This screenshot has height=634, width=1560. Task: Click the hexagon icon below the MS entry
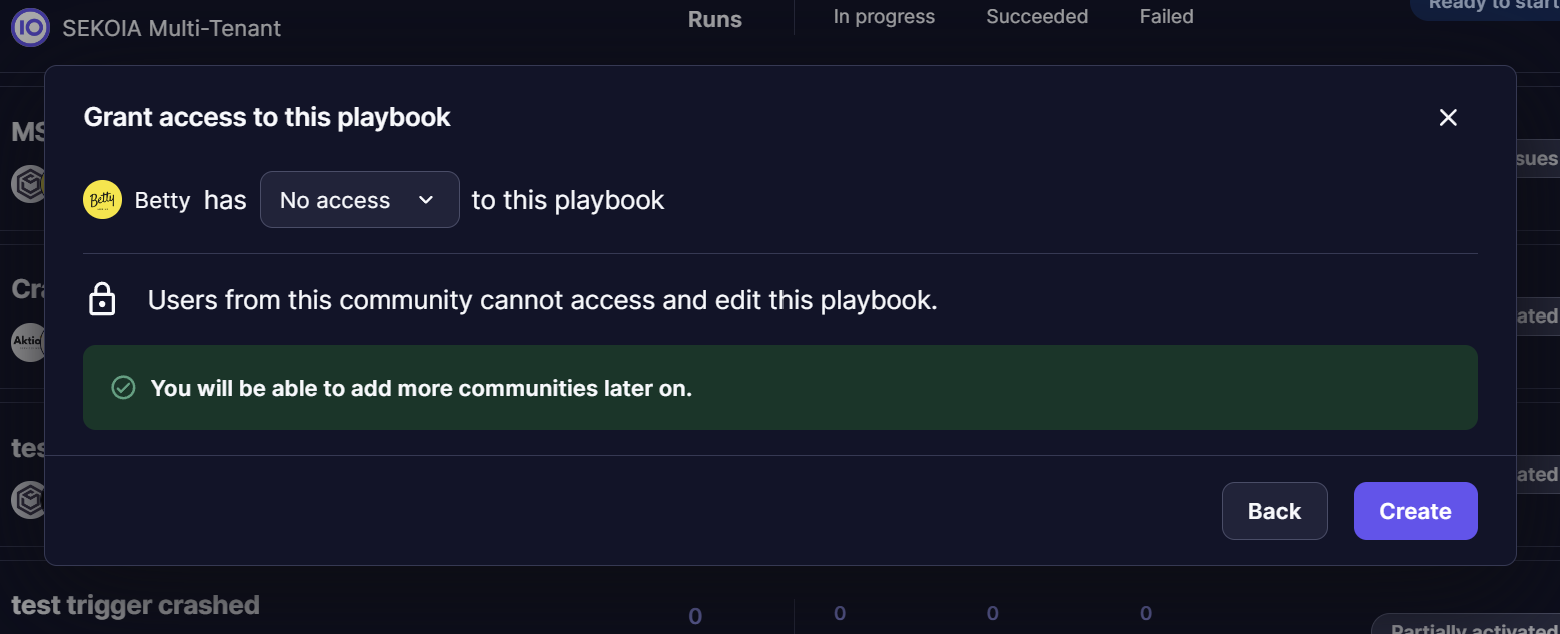coord(25,184)
